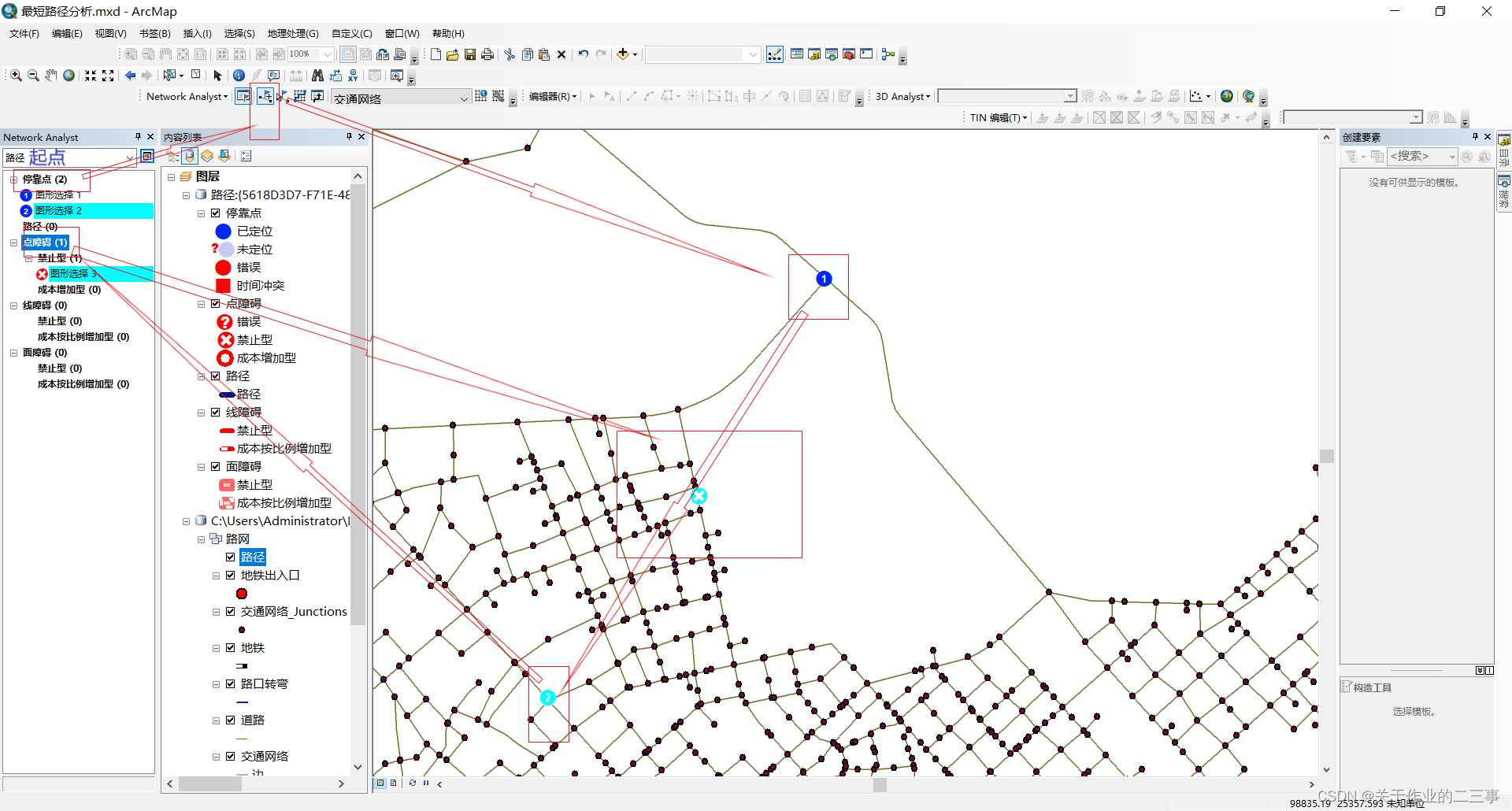This screenshot has height=811, width=1512.
Task: Toggle the 路口转弯 layer checkbox
Action: point(231,684)
